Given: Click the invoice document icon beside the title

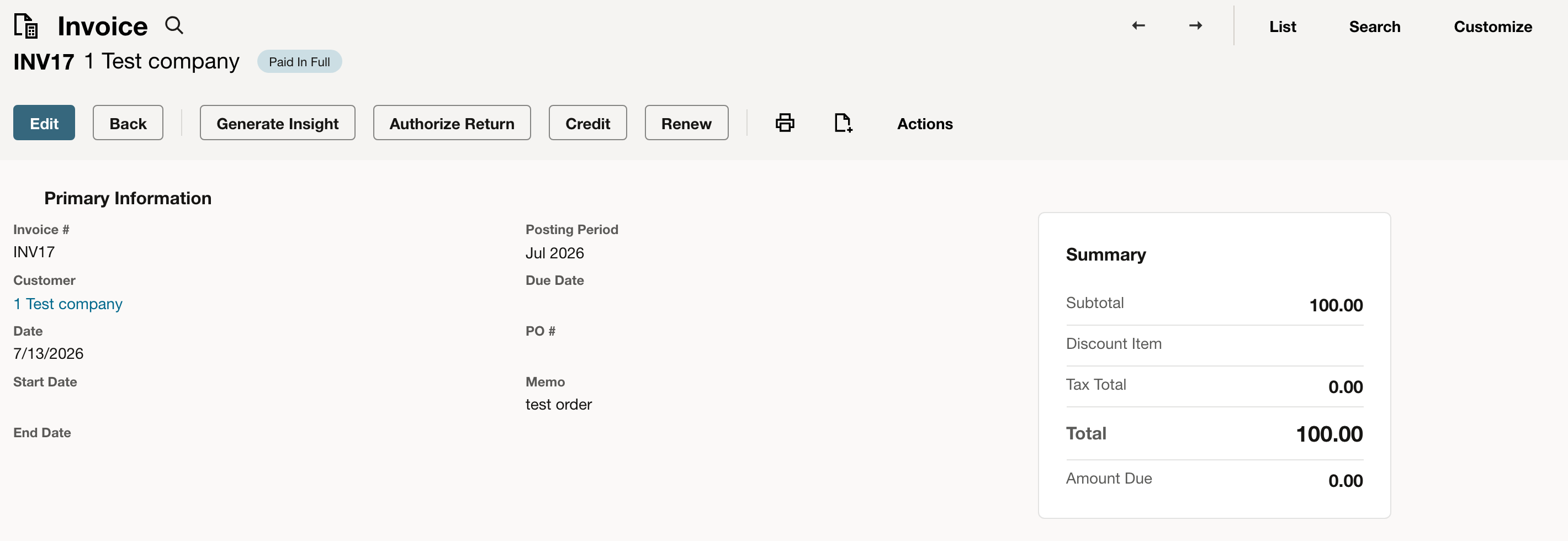Looking at the screenshot, I should click(x=26, y=26).
